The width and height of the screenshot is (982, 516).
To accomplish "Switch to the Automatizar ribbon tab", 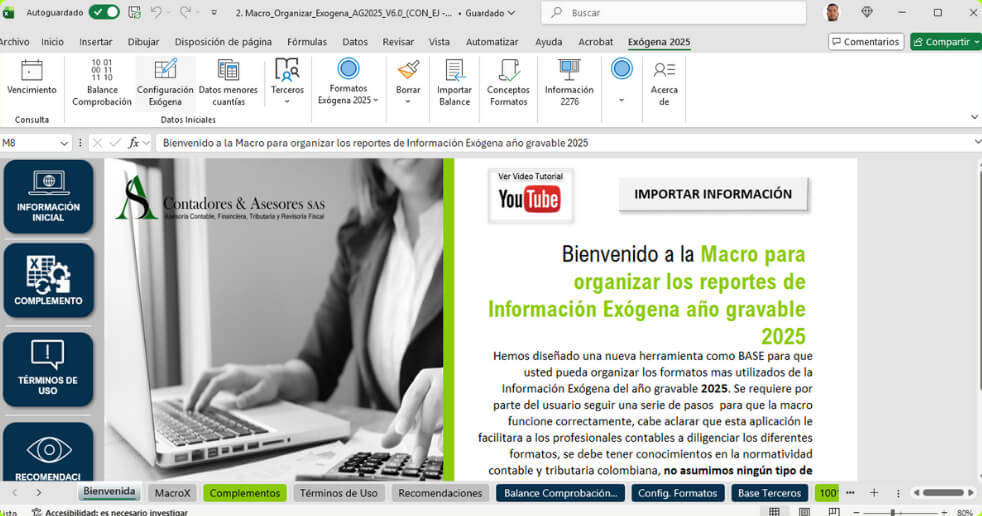I will tap(492, 41).
